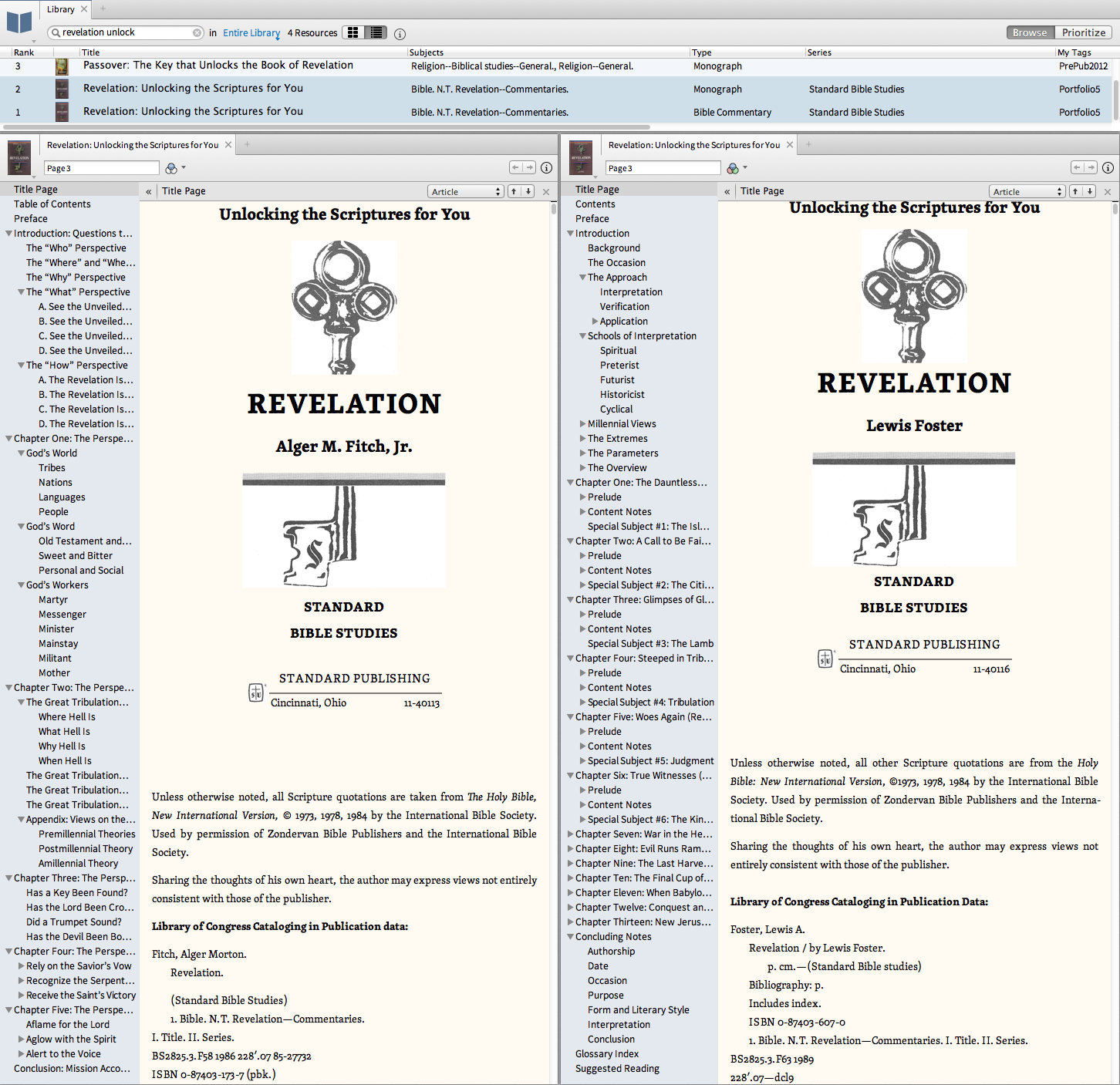Screen dimensions: 1120x1085
Task: Go forward in the right panel history
Action: [1091, 167]
